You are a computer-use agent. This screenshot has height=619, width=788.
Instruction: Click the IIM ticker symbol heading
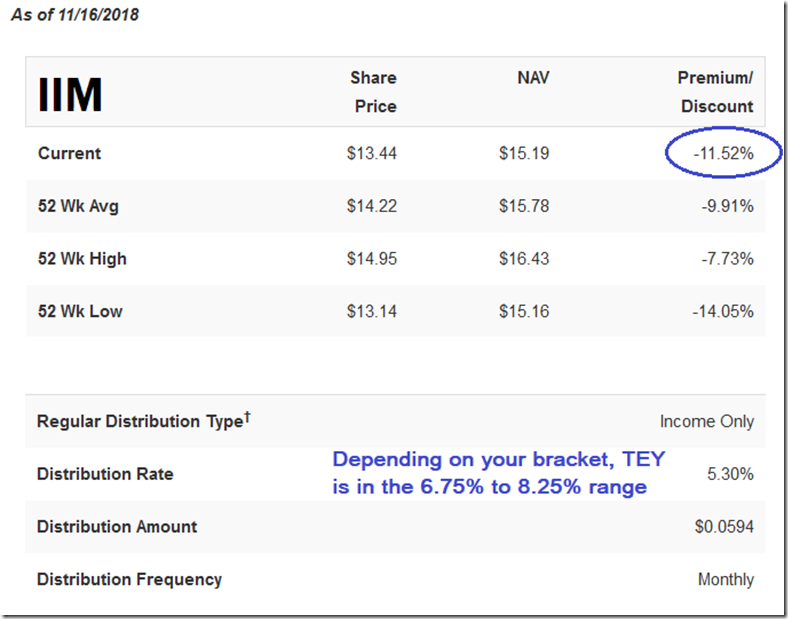pyautogui.click(x=71, y=94)
